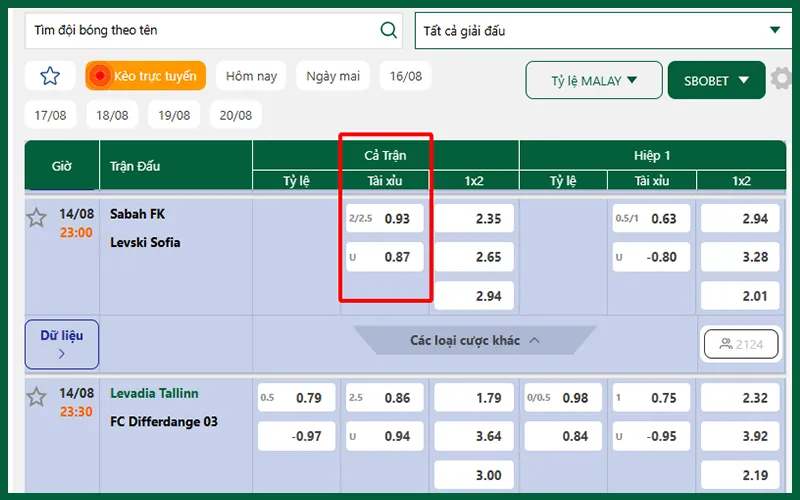Pick Sabah FK first-half under odds -0.80
The image size is (800, 500).
click(x=651, y=257)
